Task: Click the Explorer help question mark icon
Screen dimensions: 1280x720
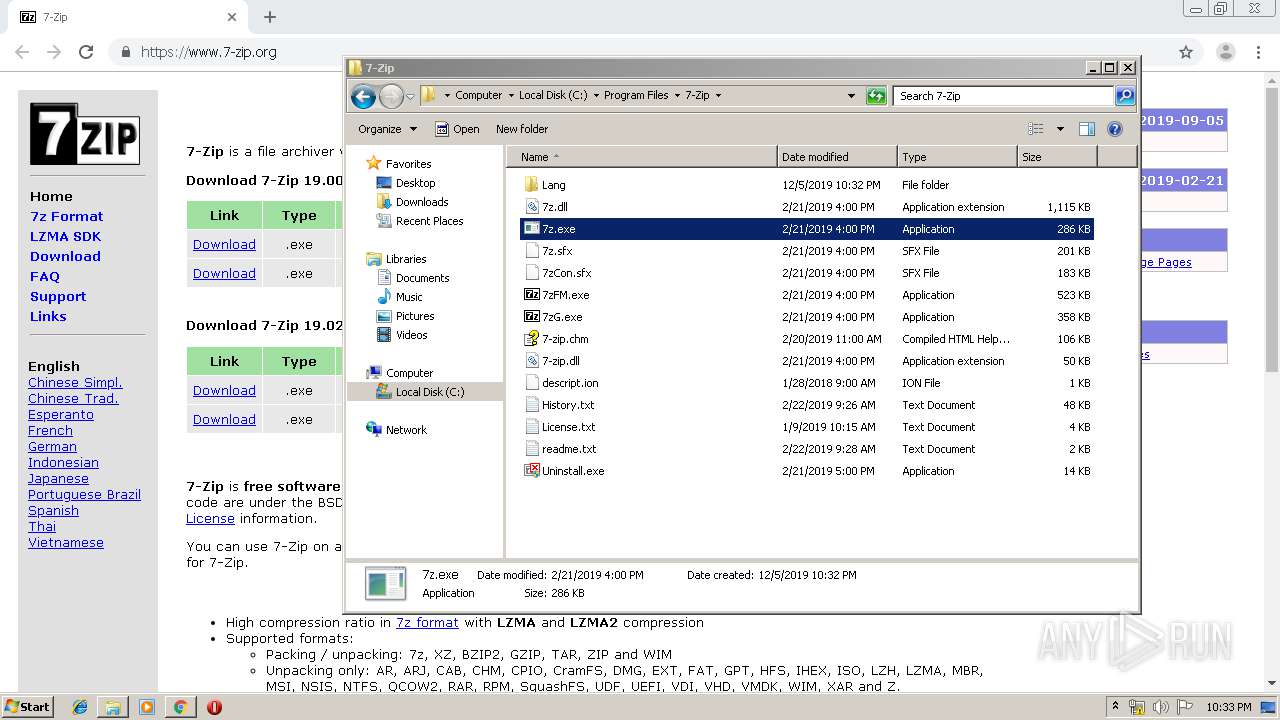Action: tap(1115, 129)
